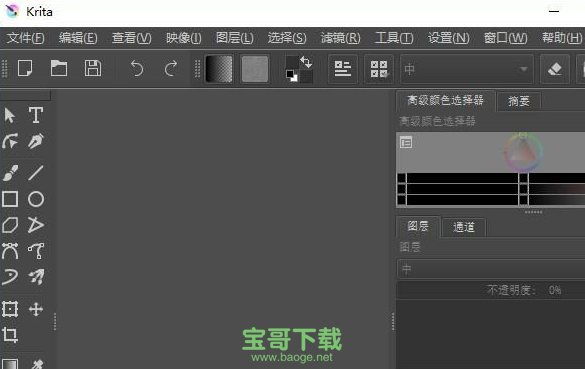This screenshot has height=369, width=585.
Task: Expand the layer blending mode dropdown
Action: pos(491,269)
